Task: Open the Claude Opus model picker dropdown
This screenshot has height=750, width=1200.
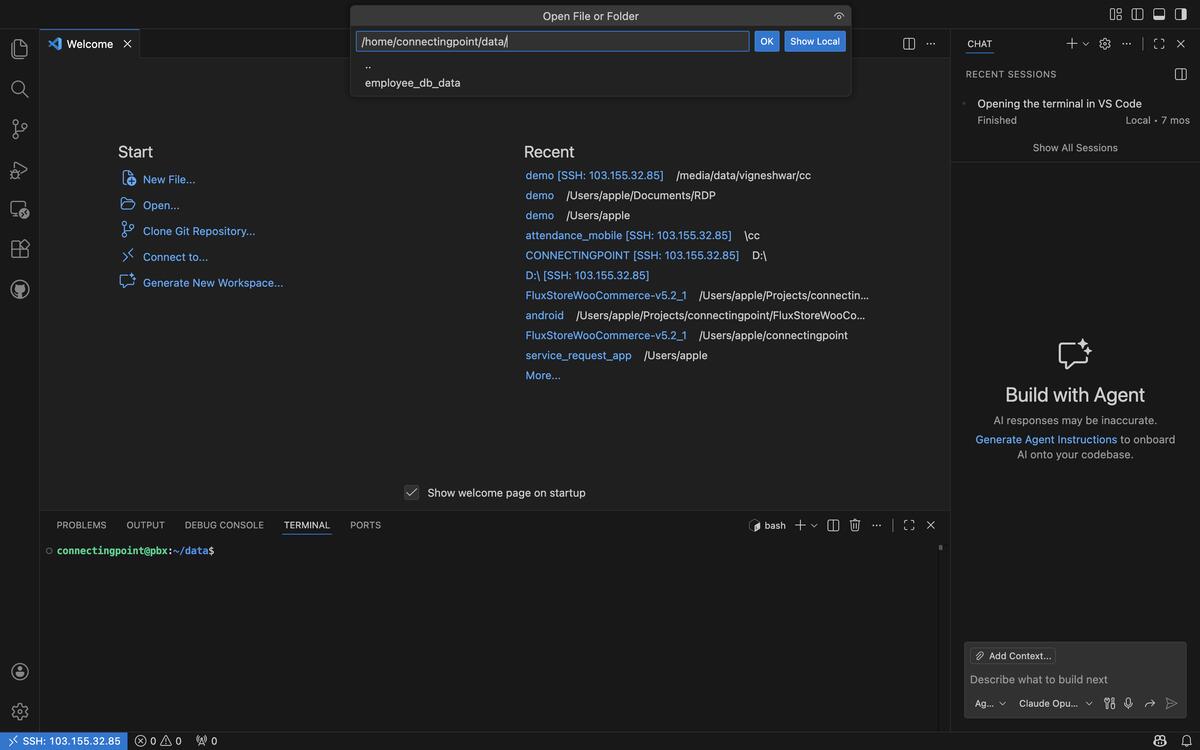Action: coord(1055,703)
